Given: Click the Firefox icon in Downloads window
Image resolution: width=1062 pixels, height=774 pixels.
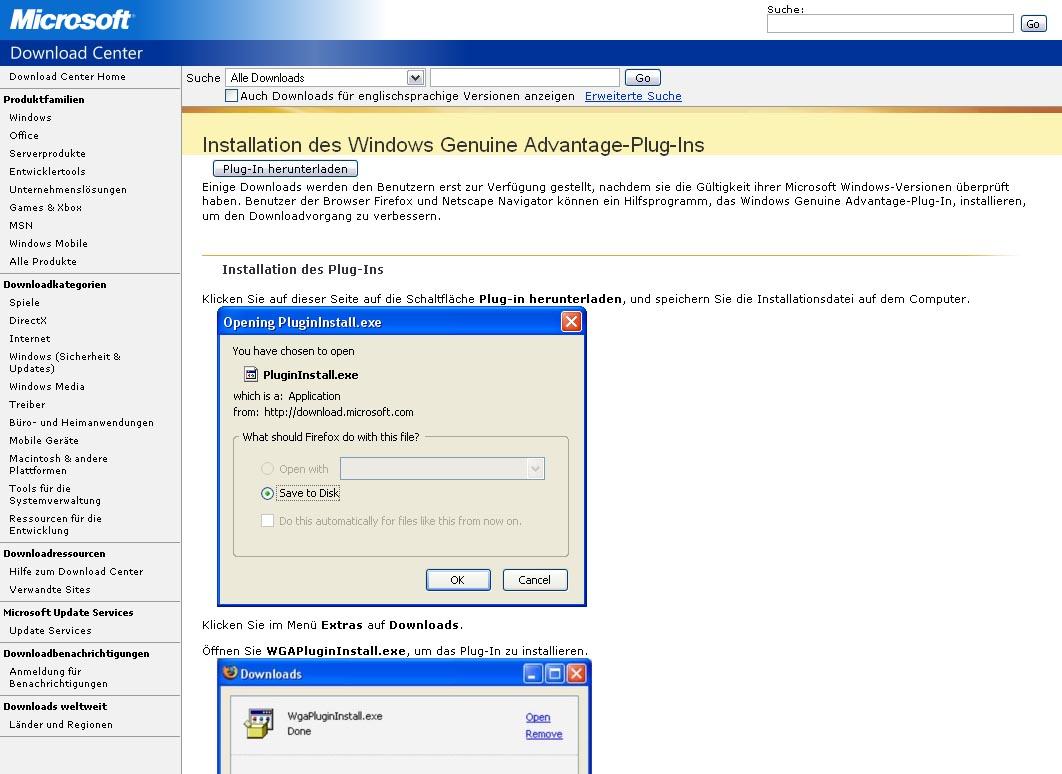Looking at the screenshot, I should [x=230, y=674].
